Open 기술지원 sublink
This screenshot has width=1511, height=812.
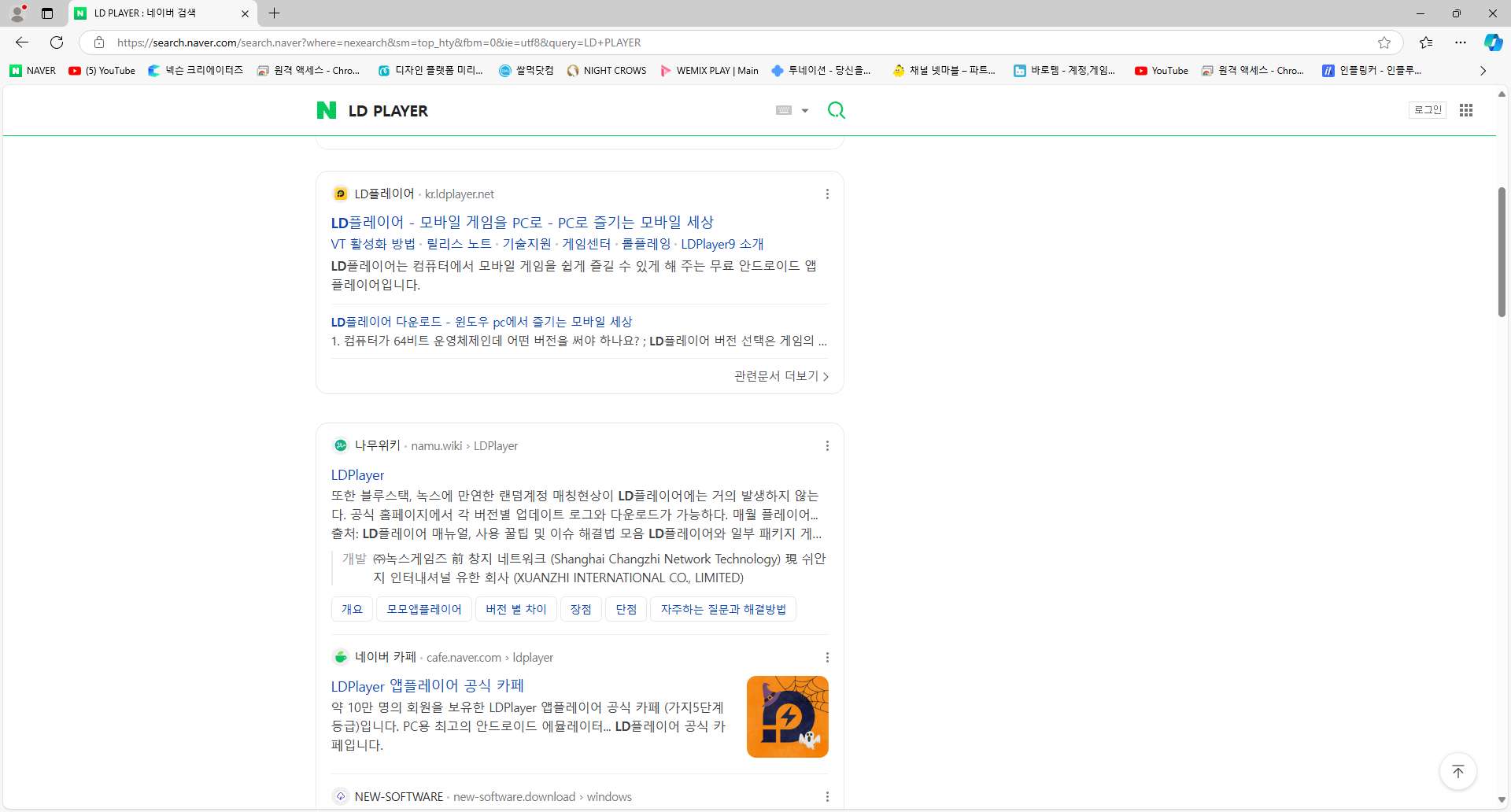tap(526, 245)
